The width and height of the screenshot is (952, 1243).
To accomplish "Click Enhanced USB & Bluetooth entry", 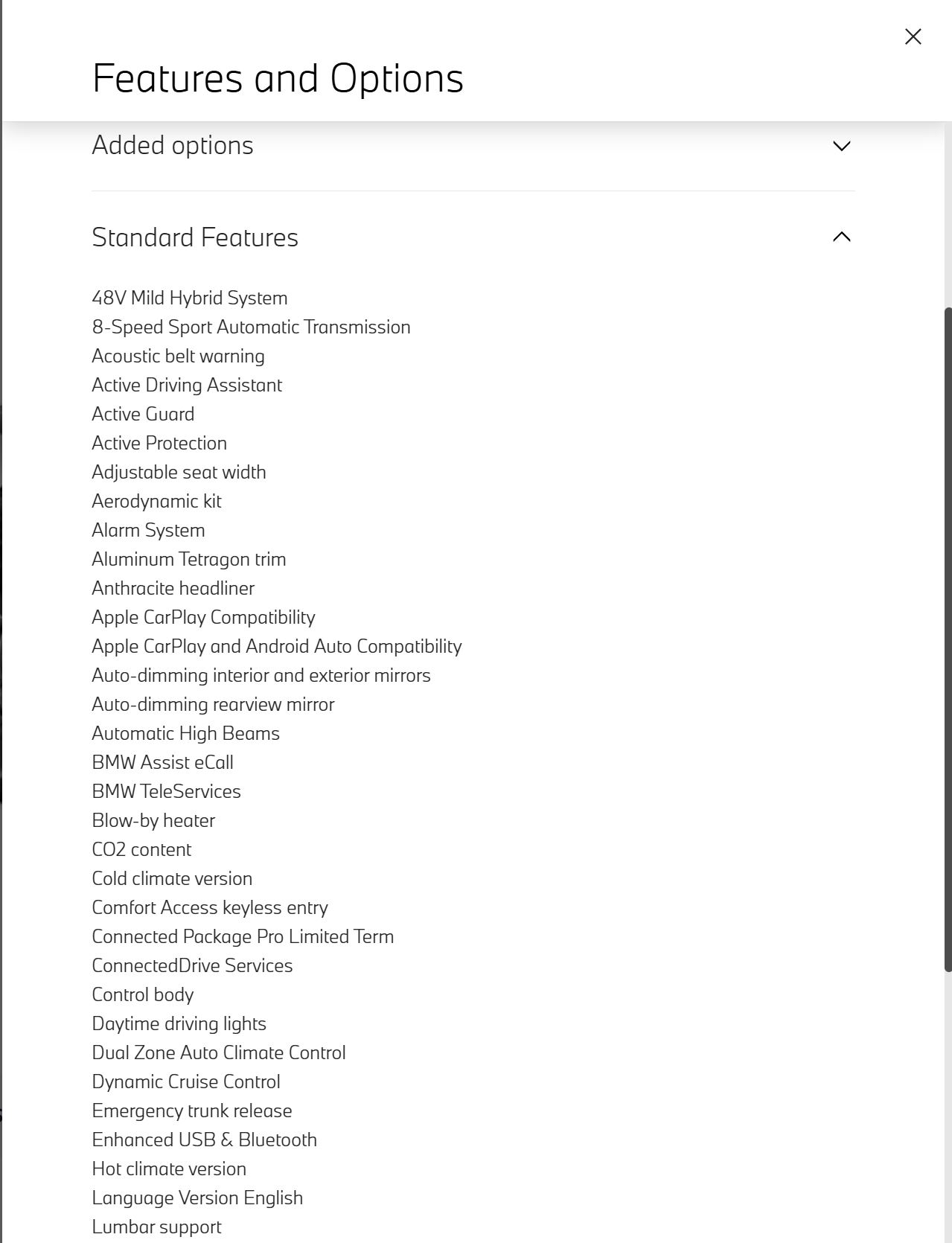I will point(204,1140).
